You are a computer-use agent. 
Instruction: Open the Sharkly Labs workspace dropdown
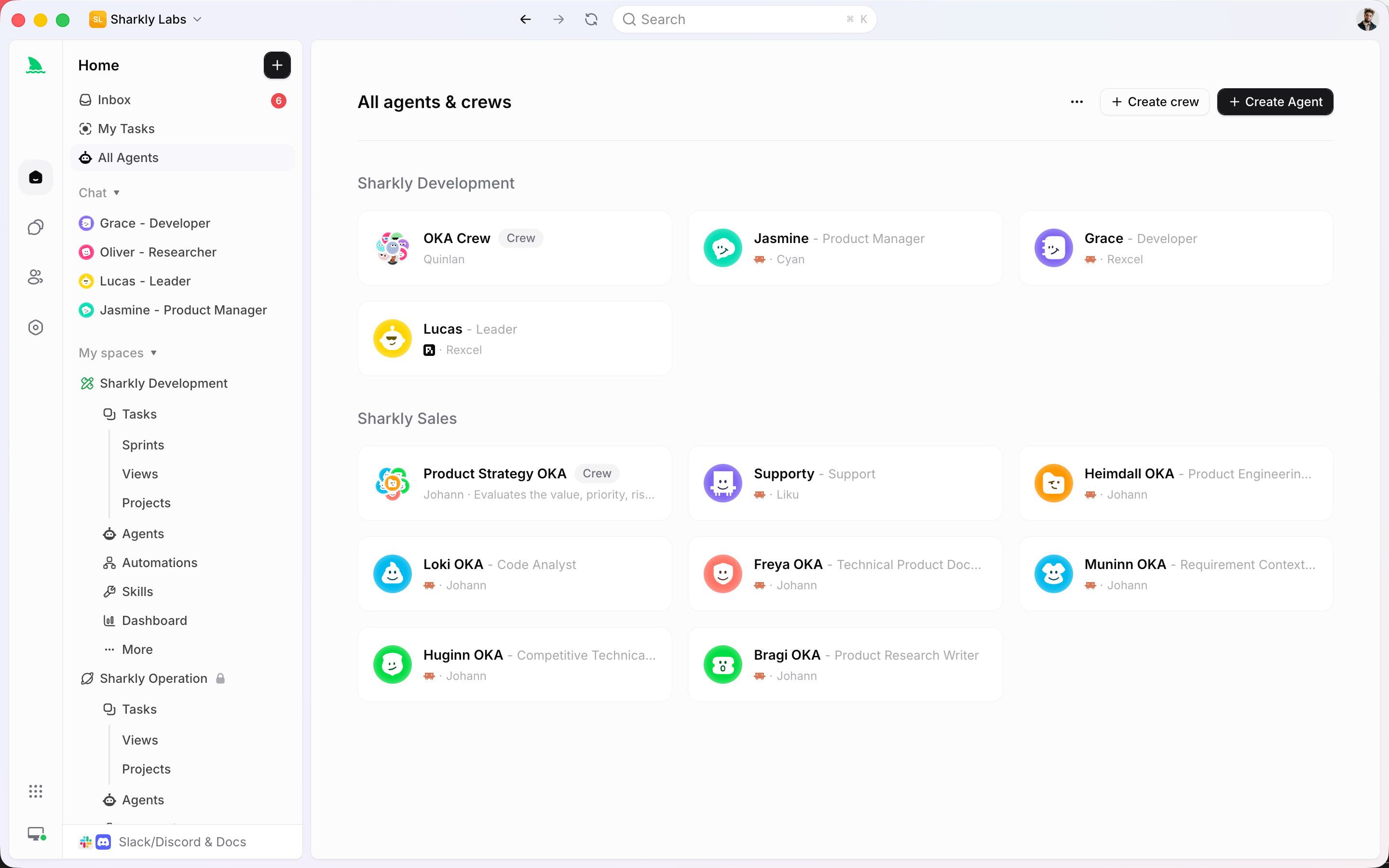tap(146, 19)
